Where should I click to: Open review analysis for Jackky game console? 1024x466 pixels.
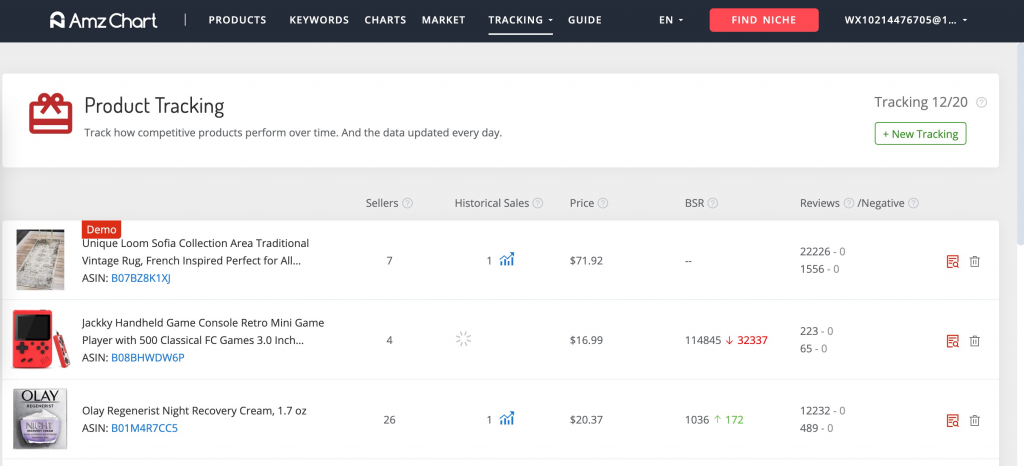953,341
